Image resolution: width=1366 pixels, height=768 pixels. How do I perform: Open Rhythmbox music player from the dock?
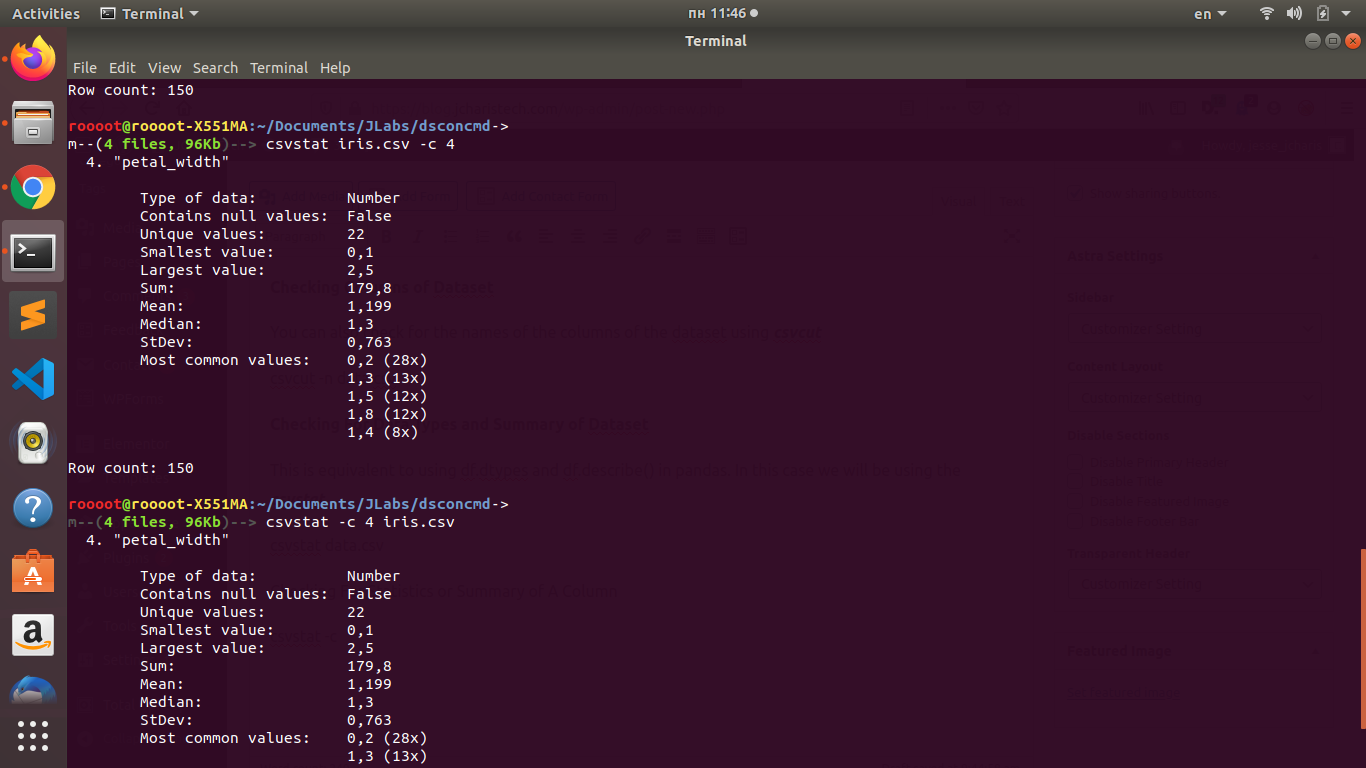click(33, 441)
